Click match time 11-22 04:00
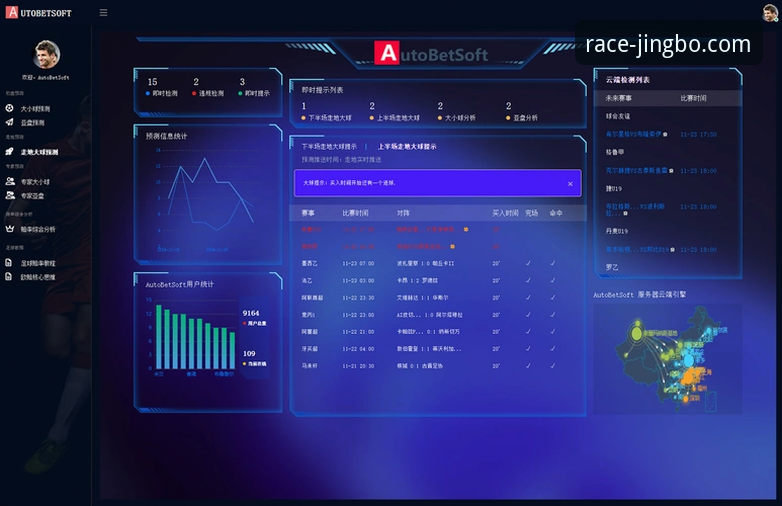The width and height of the screenshot is (782, 506). click(358, 349)
